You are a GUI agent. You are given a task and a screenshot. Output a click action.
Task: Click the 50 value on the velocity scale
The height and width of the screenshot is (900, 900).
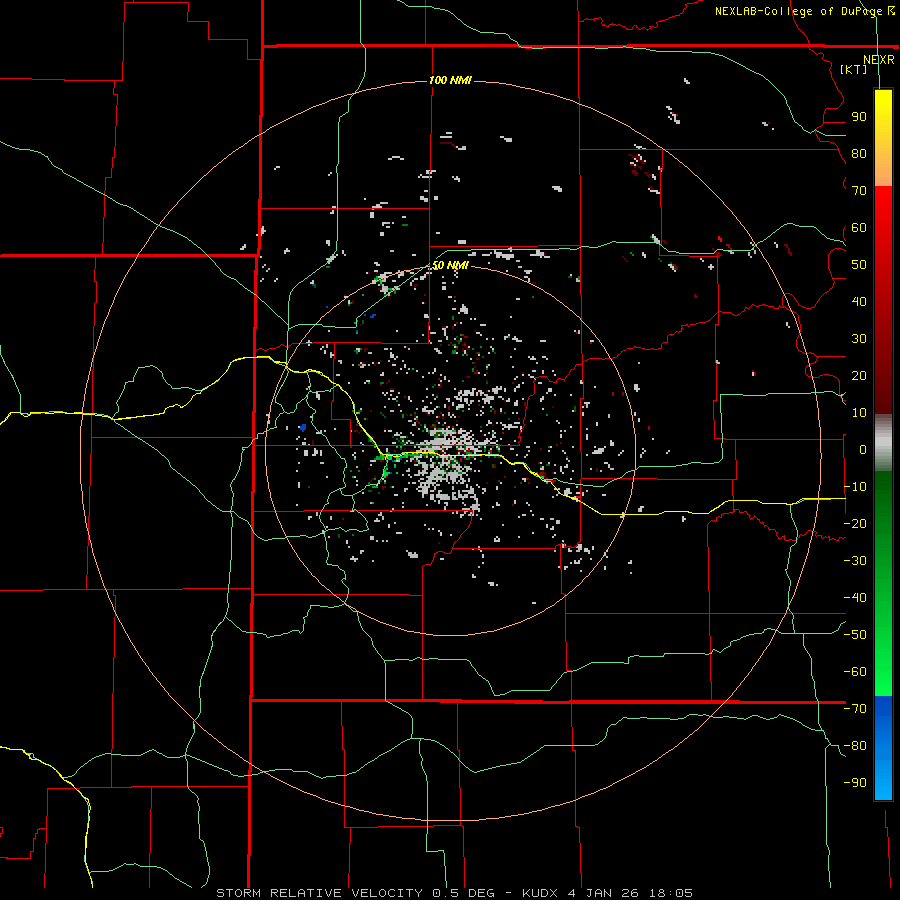(x=859, y=265)
